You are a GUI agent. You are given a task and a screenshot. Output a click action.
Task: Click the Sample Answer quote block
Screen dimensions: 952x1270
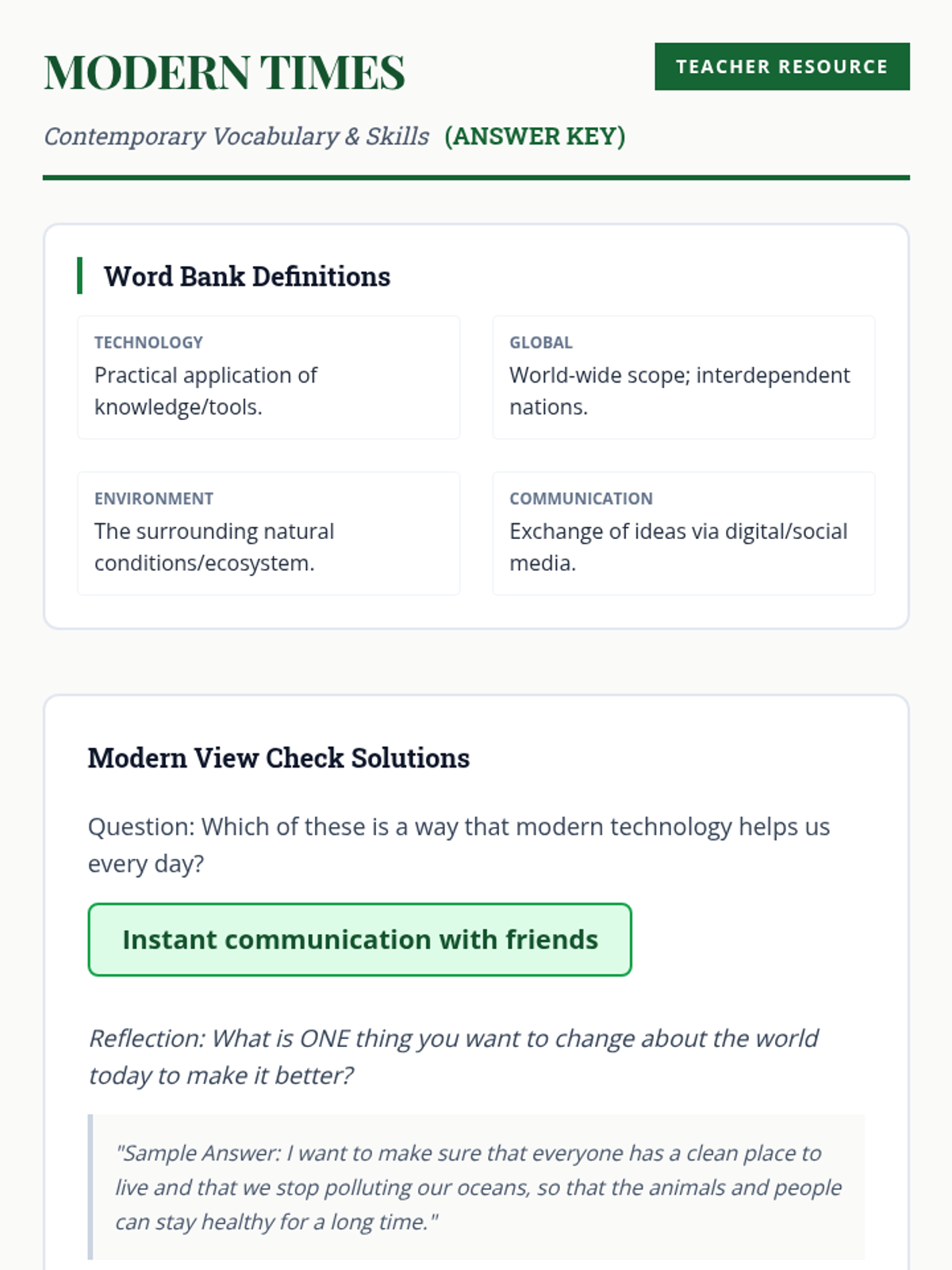[478, 1187]
